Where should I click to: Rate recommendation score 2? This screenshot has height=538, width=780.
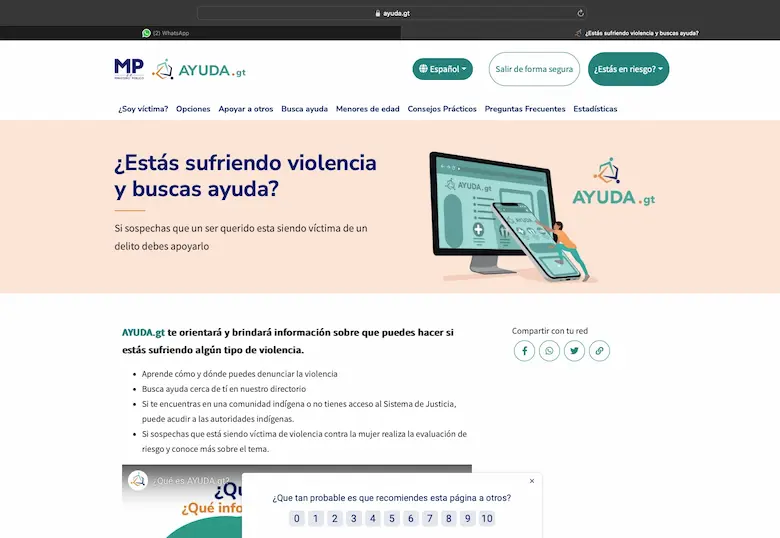(335, 519)
